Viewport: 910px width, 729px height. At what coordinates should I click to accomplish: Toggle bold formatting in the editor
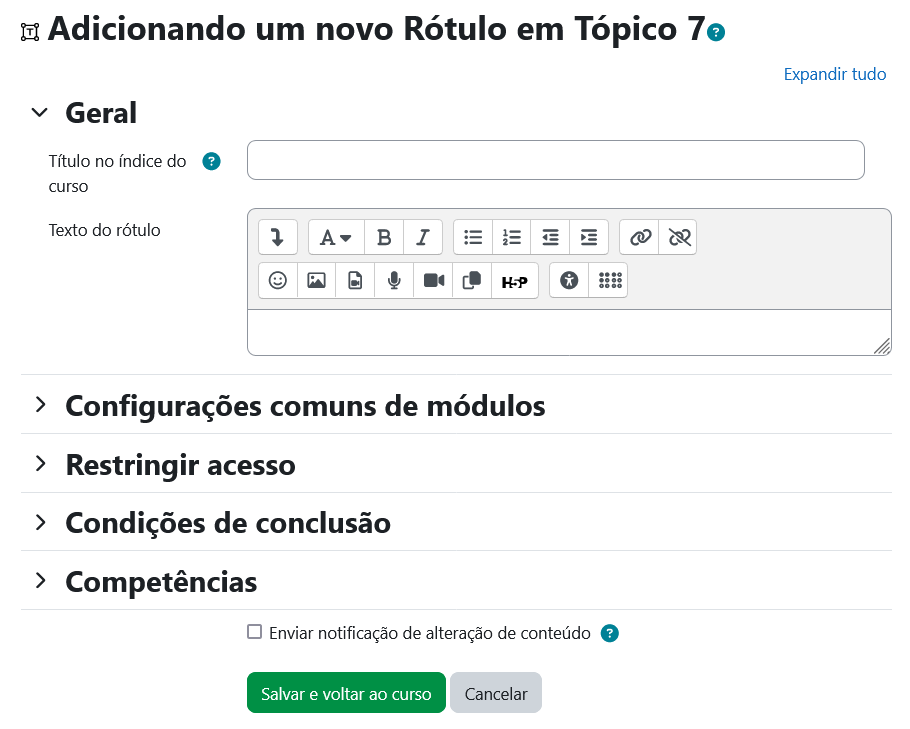(384, 237)
